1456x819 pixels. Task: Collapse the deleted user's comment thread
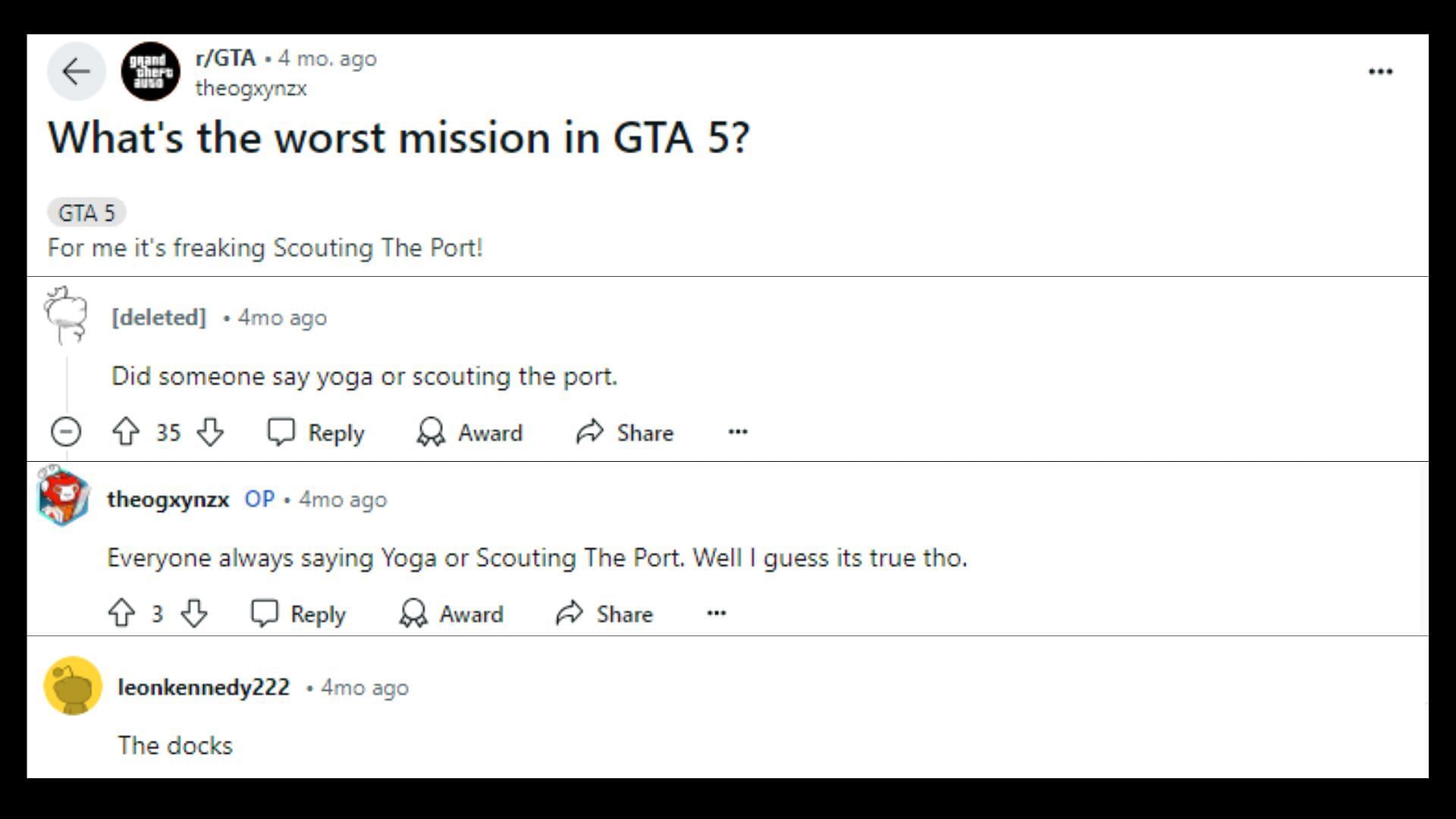coord(66,432)
